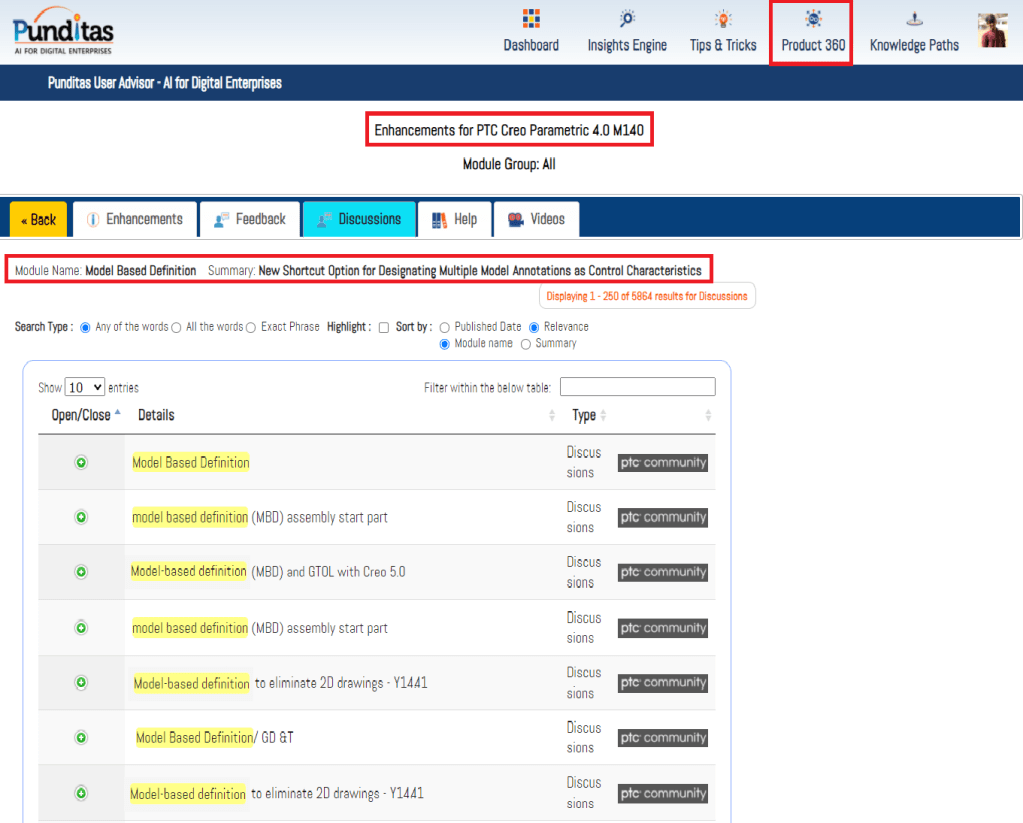Expand the first 'Model Based Definition' row
This screenshot has width=1023, height=823.
pyautogui.click(x=81, y=462)
